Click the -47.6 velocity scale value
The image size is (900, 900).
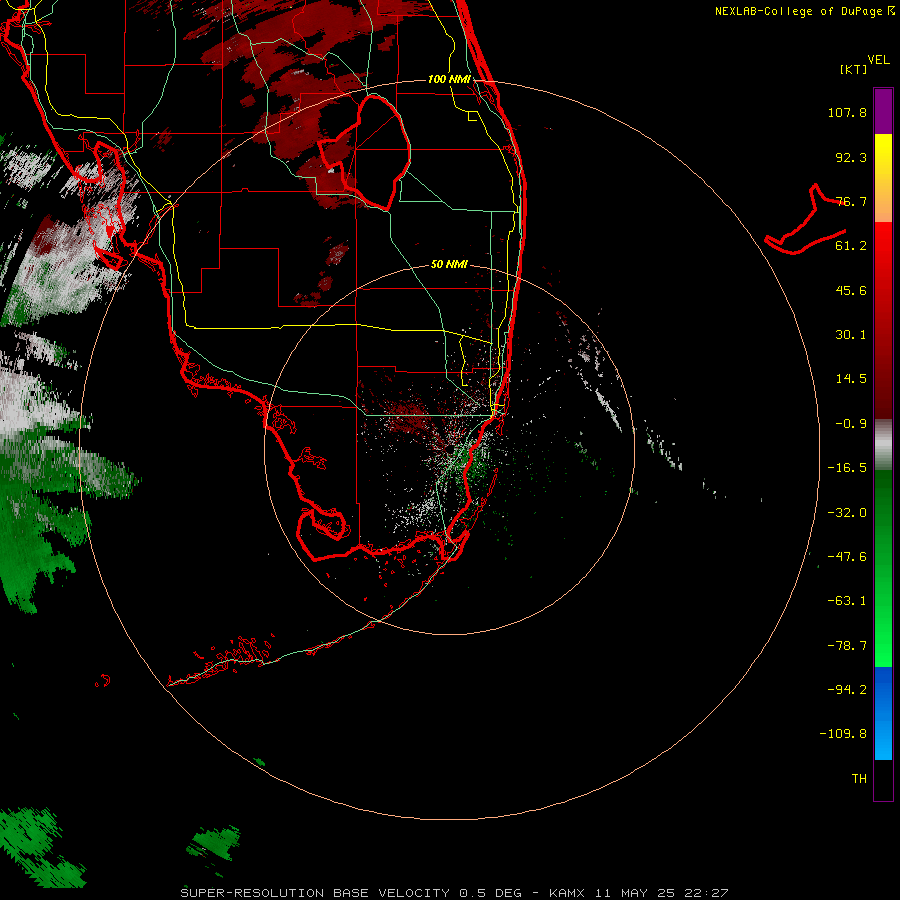coord(847,557)
